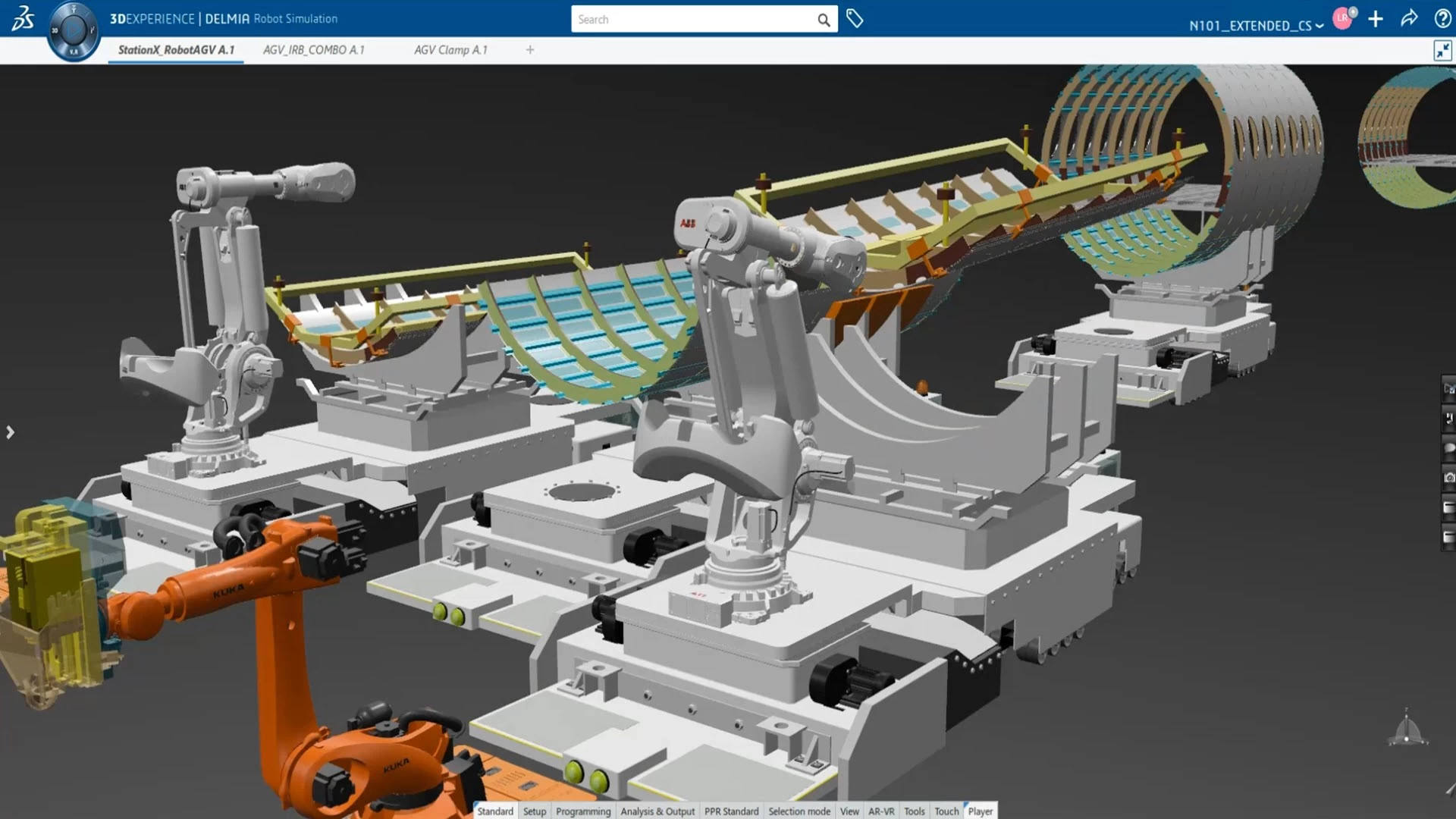Click the Dassault Systèmes logo icon

[23, 18]
